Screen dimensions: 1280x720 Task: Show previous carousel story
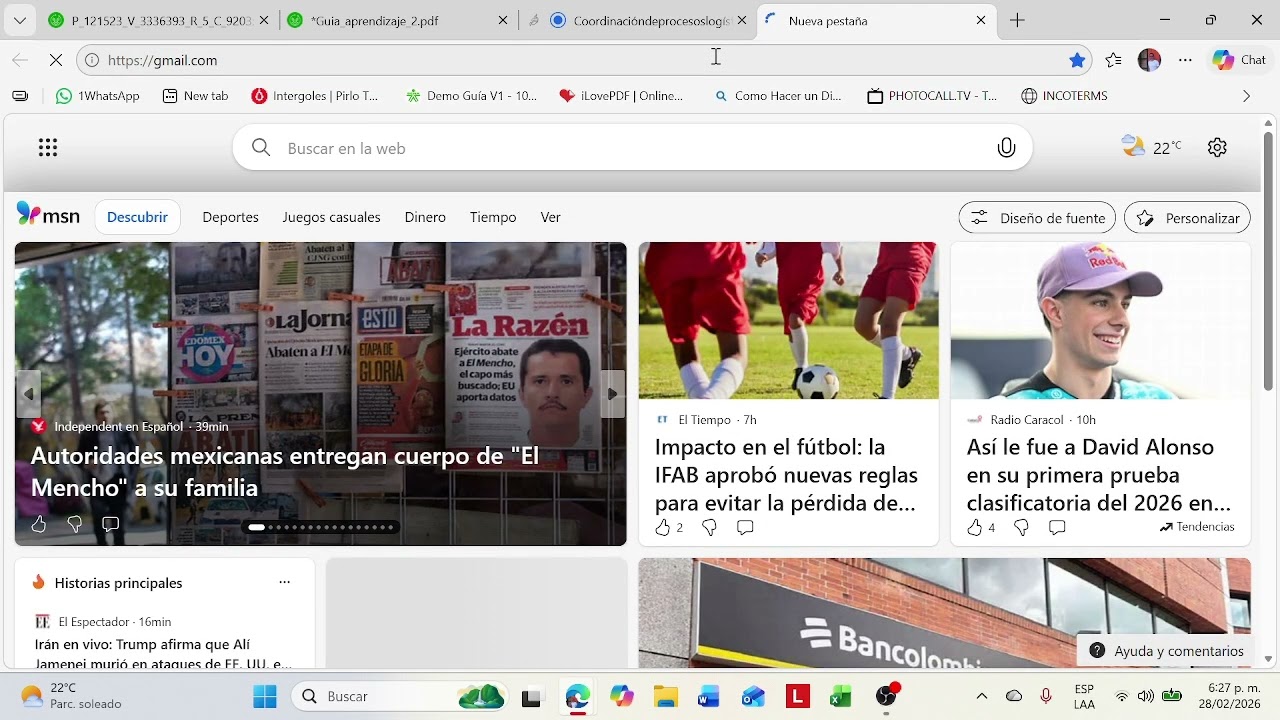(x=29, y=394)
